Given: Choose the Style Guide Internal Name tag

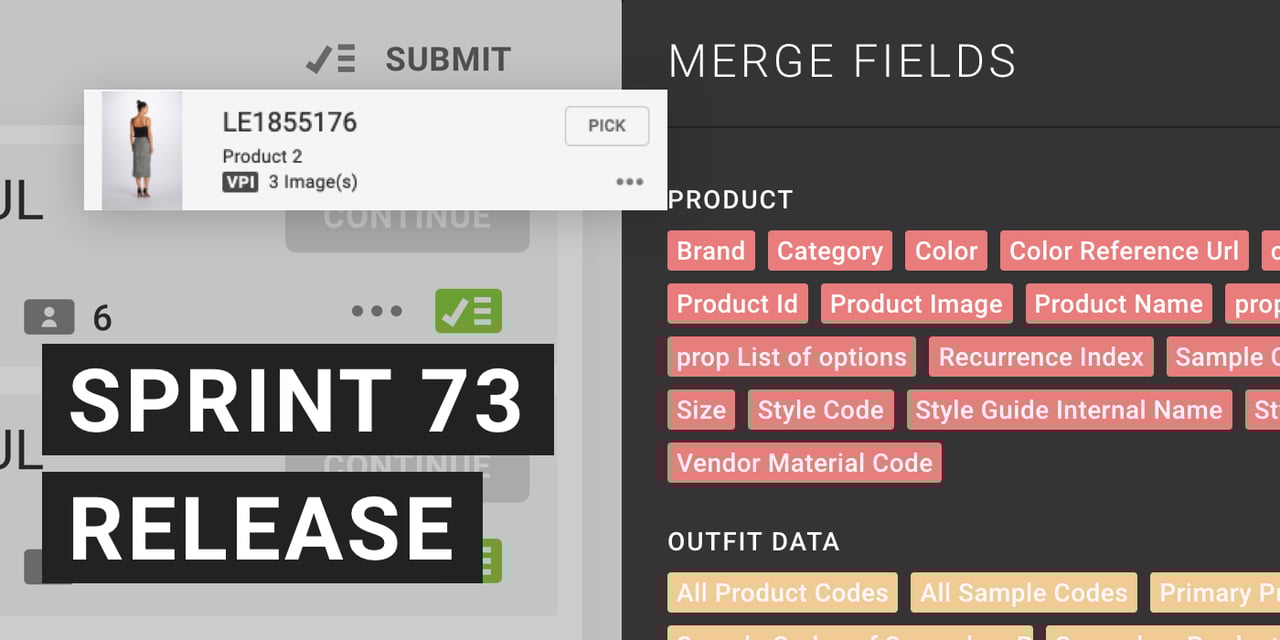Looking at the screenshot, I should (1069, 410).
